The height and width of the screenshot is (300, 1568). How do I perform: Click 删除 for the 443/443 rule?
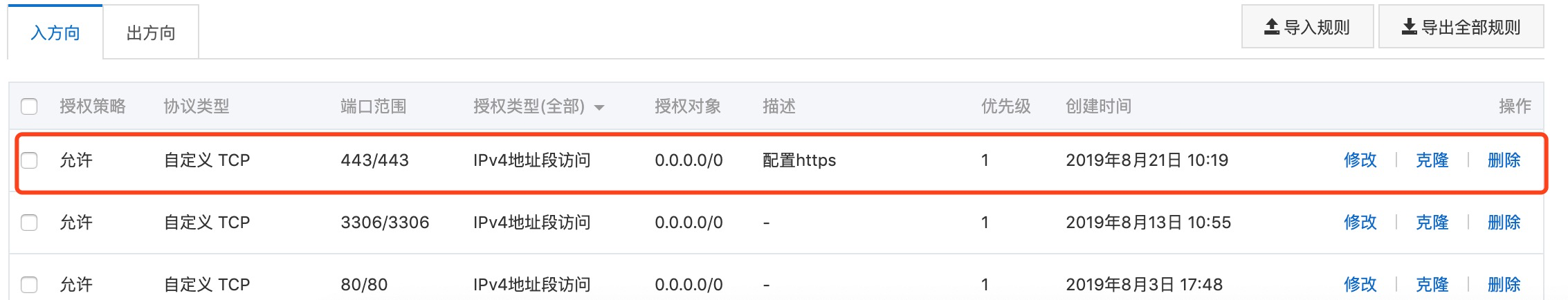tap(1504, 160)
